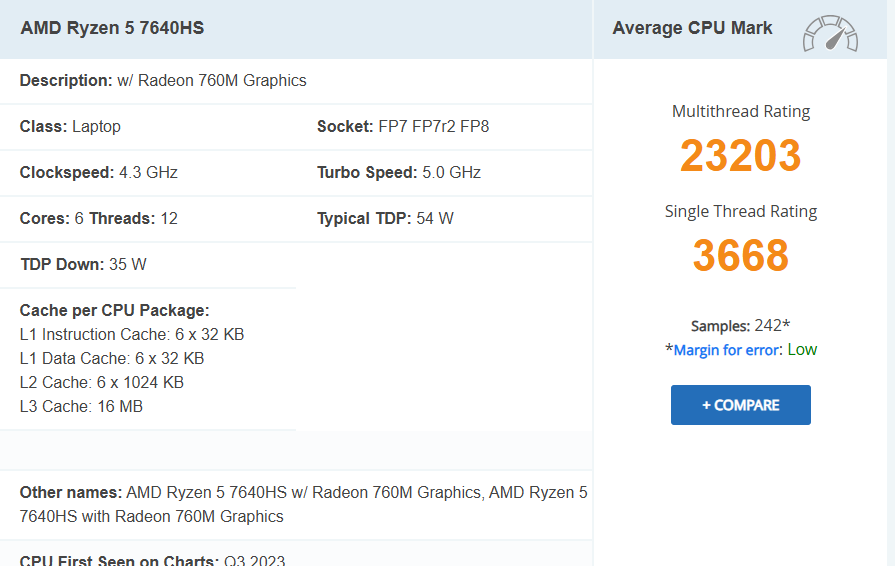This screenshot has height=566, width=895.
Task: Click the single thread rating value 3668
Action: pyautogui.click(x=740, y=255)
